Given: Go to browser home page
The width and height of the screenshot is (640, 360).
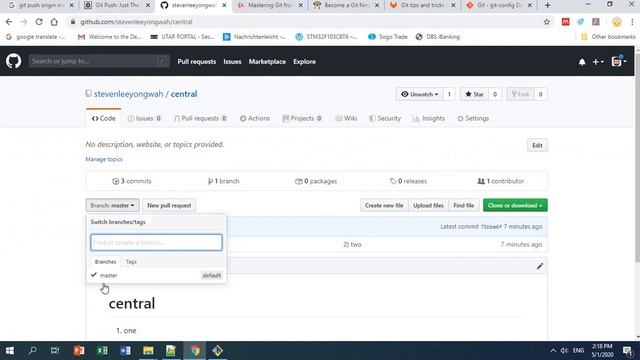Looking at the screenshot, I should [x=54, y=22].
